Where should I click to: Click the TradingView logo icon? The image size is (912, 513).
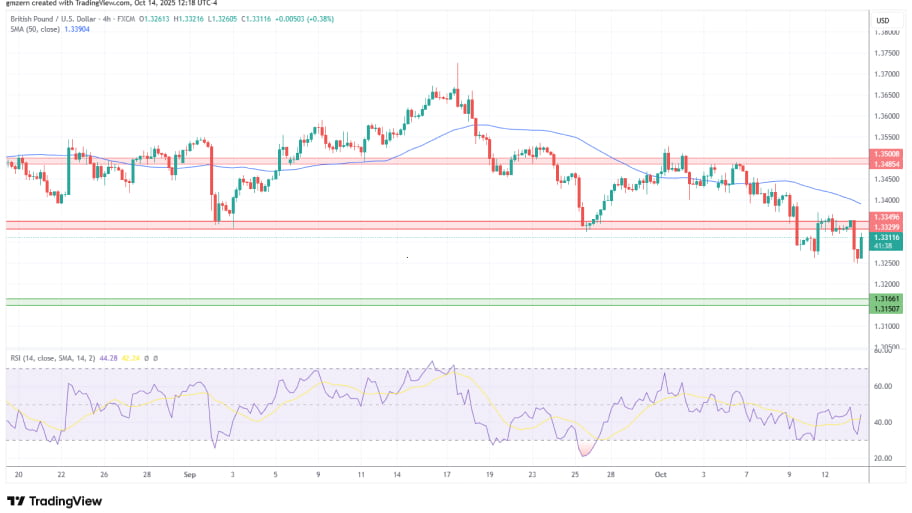(15, 501)
